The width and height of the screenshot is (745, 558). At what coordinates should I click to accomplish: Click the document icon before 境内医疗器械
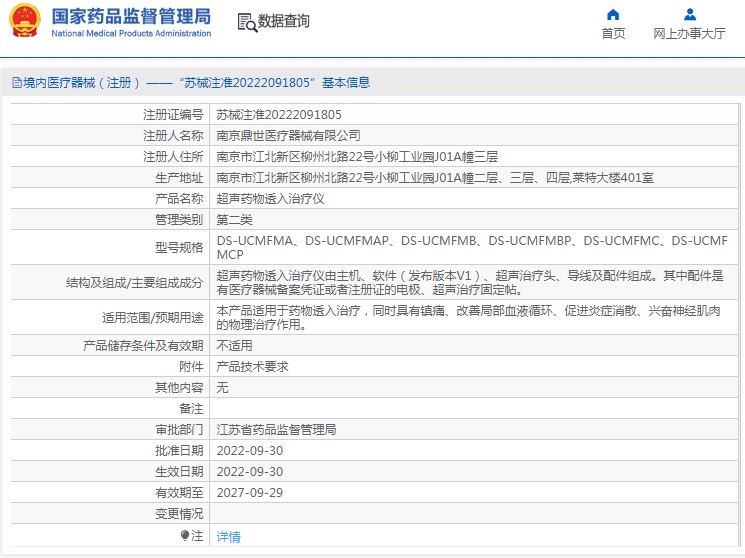pyautogui.click(x=17, y=83)
